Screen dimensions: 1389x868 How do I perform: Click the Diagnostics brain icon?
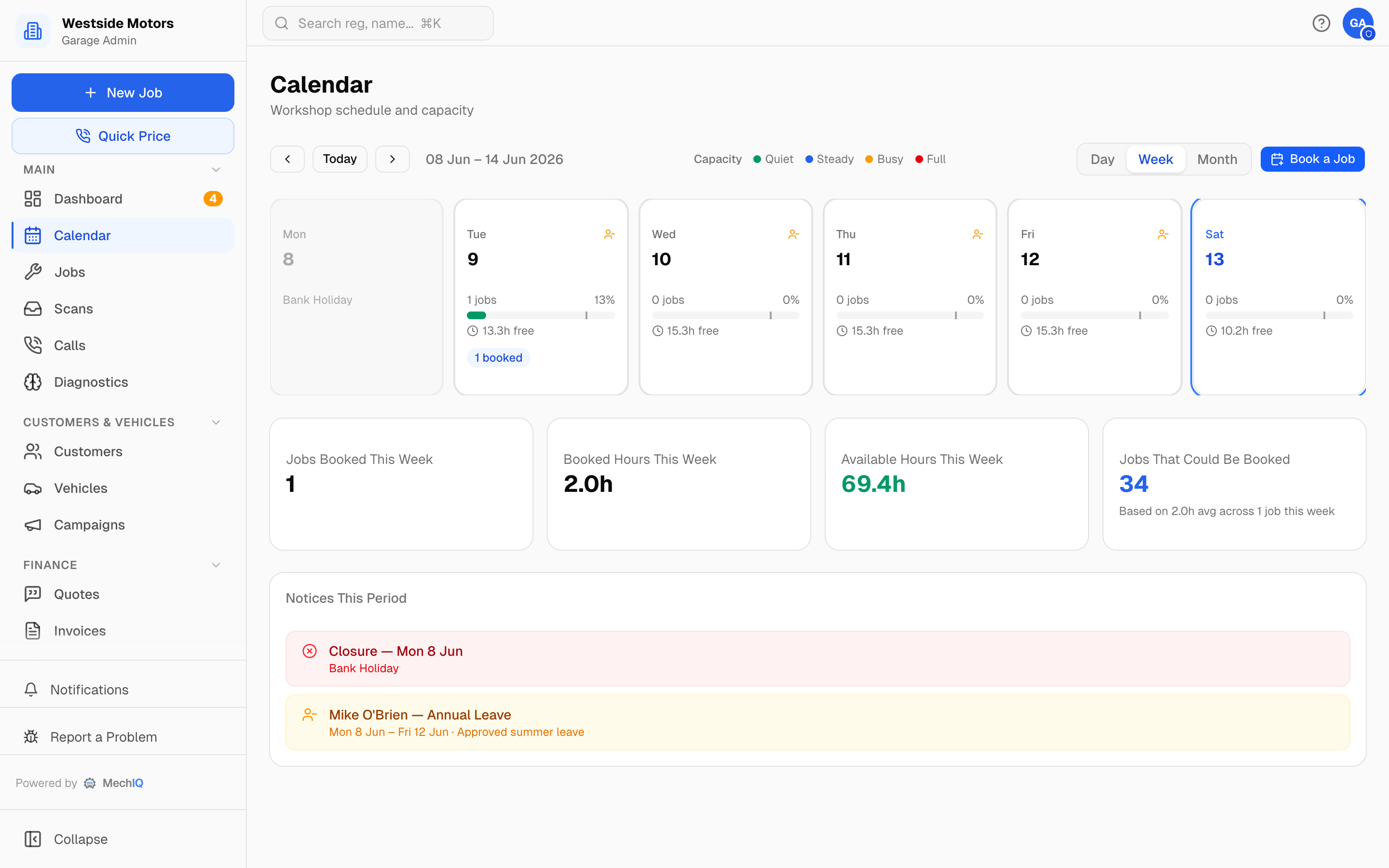click(33, 382)
